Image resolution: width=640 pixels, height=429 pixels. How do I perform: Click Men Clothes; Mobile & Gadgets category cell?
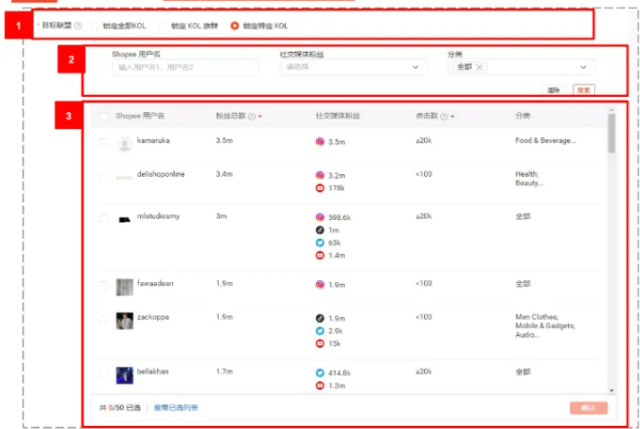pyautogui.click(x=545, y=326)
